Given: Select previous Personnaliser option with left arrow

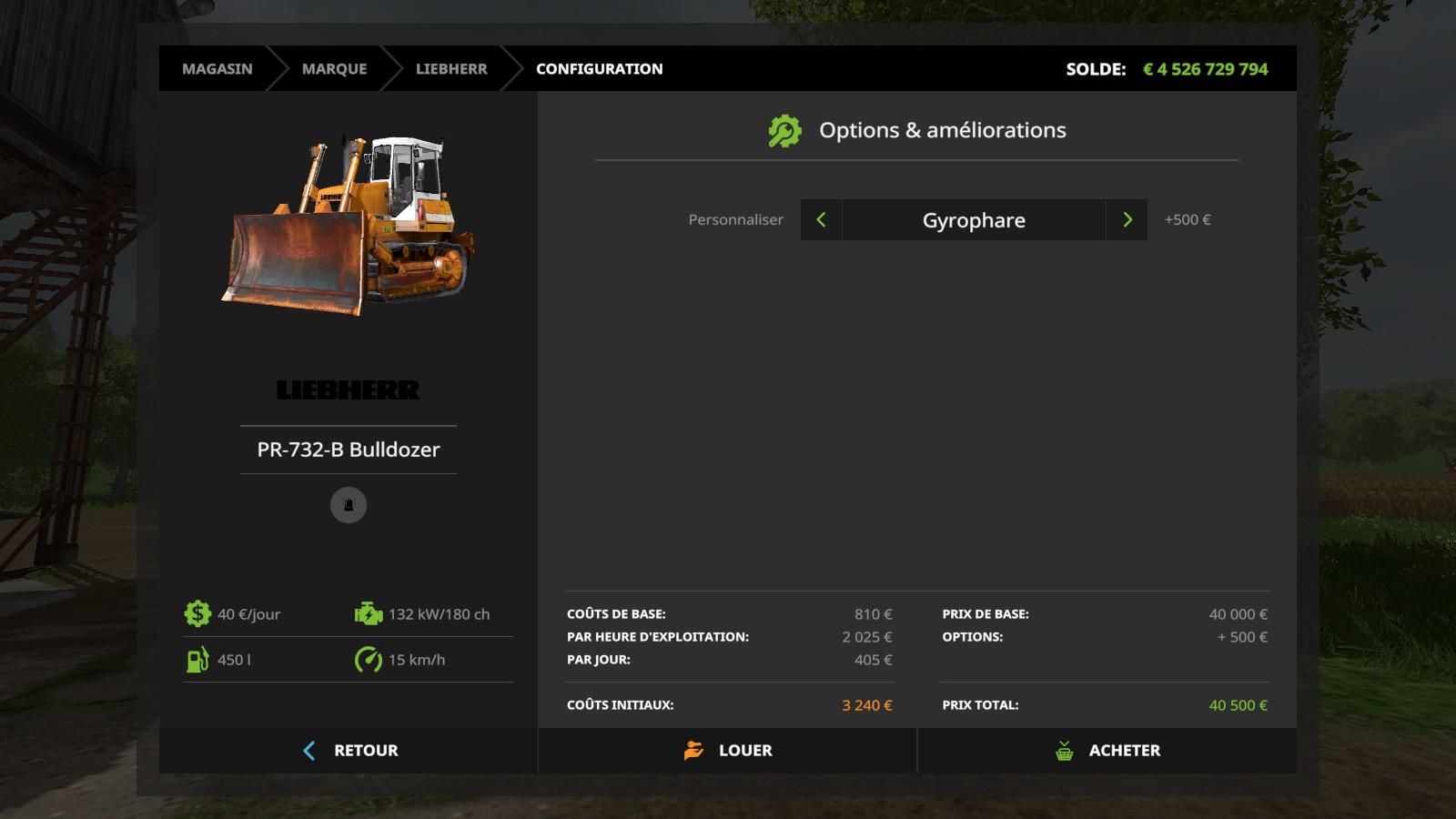Looking at the screenshot, I should coord(821,220).
